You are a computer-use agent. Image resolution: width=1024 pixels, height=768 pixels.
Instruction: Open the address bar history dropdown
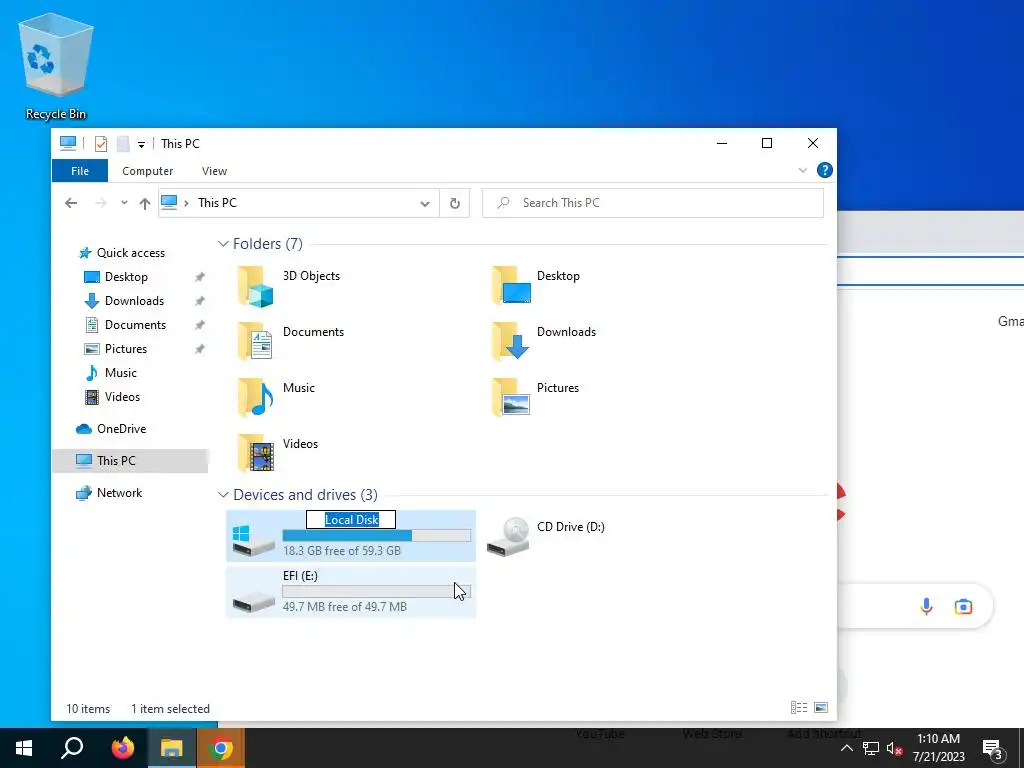click(425, 203)
